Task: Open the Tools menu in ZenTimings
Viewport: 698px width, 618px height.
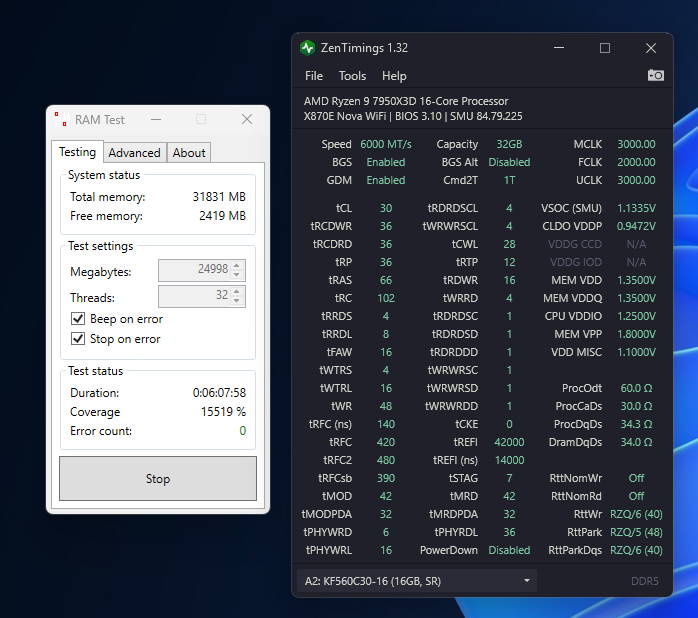Action: 352,76
